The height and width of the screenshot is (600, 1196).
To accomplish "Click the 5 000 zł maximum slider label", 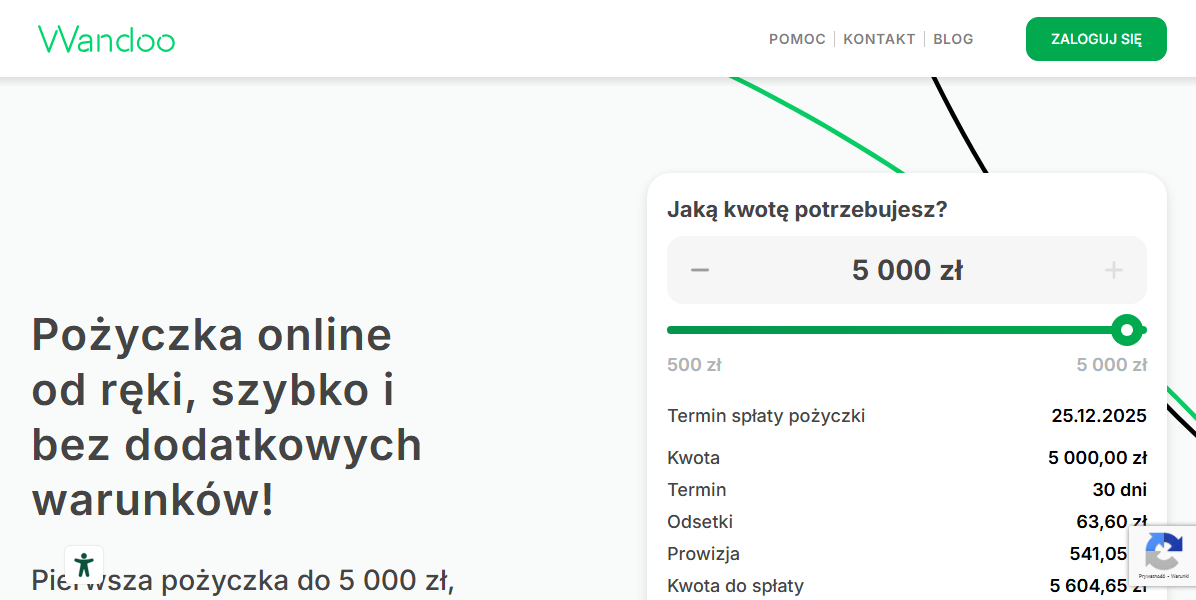I will (1111, 365).
